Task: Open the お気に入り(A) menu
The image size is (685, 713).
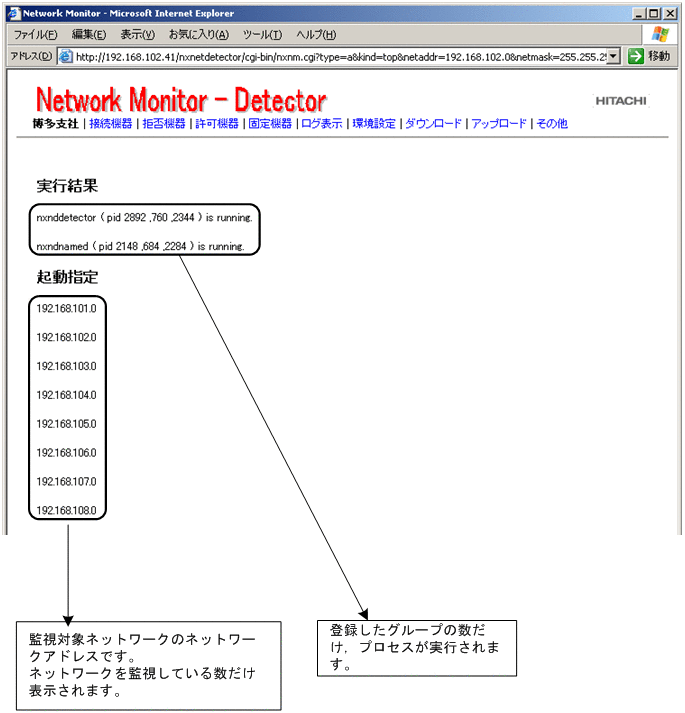Action: tap(199, 35)
